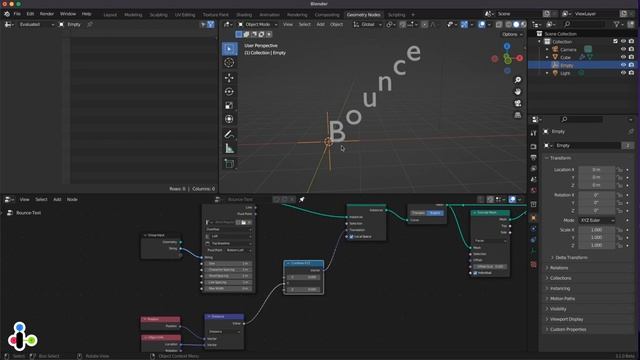Toggle viewport overlays button
Viewport: 640px width, 360px height.
click(482, 24)
